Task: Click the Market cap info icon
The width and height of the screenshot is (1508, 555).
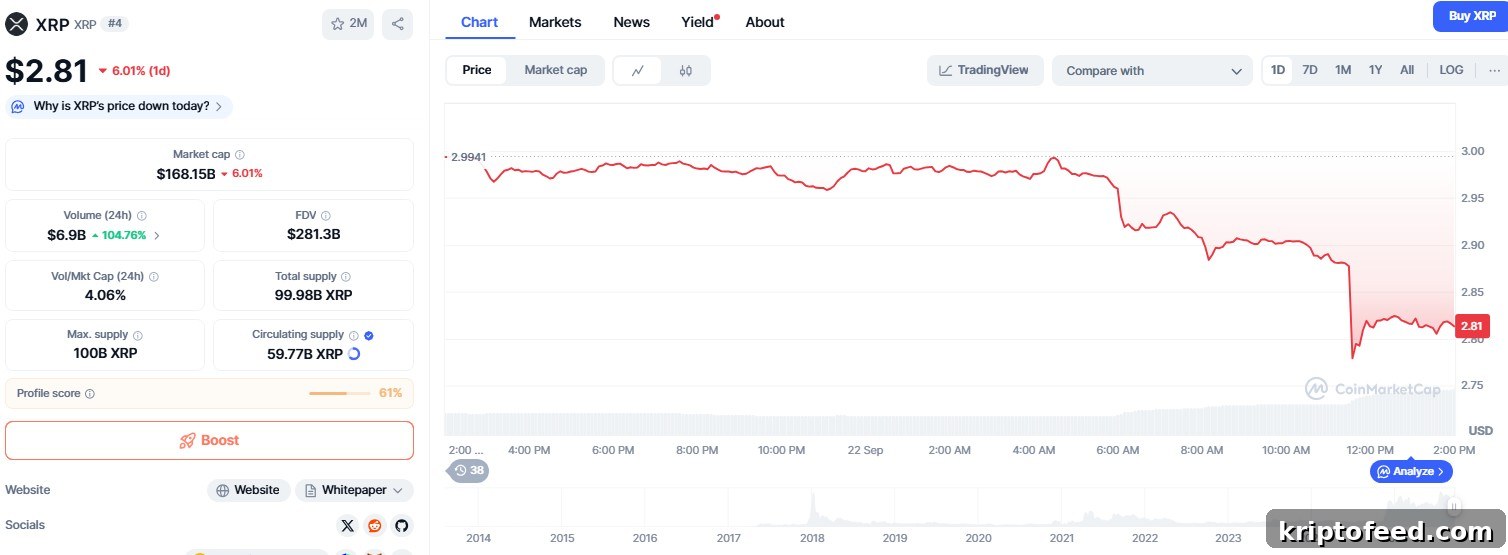Action: point(240,155)
